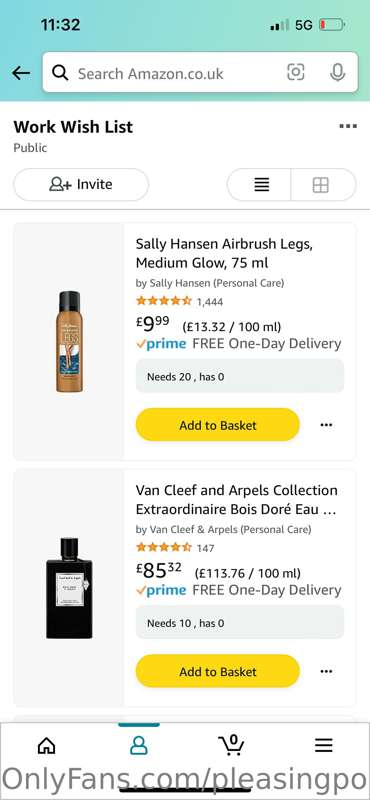Add Van Cleef and Arpels perfume to basket
This screenshot has height=800, width=370.
click(217, 671)
